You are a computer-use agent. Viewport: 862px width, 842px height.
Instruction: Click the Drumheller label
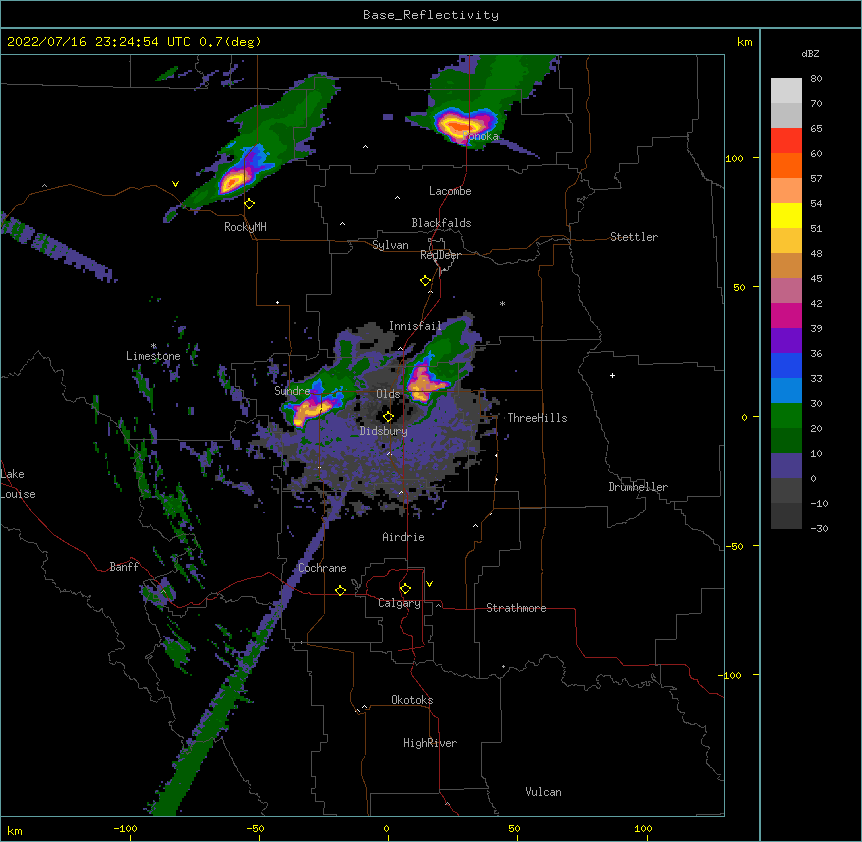click(638, 487)
